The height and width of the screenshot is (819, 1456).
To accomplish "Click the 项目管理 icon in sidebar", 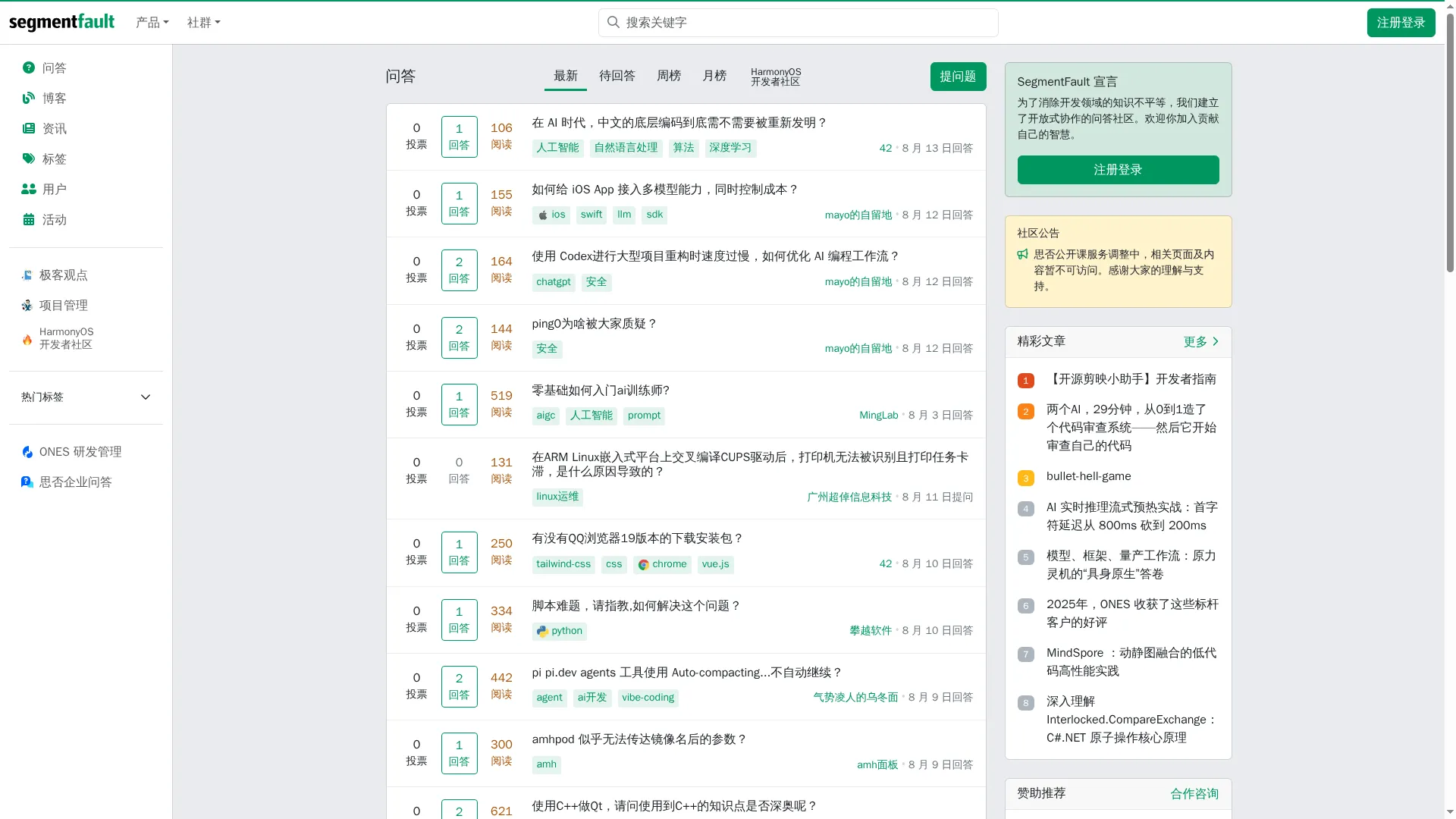I will [27, 306].
